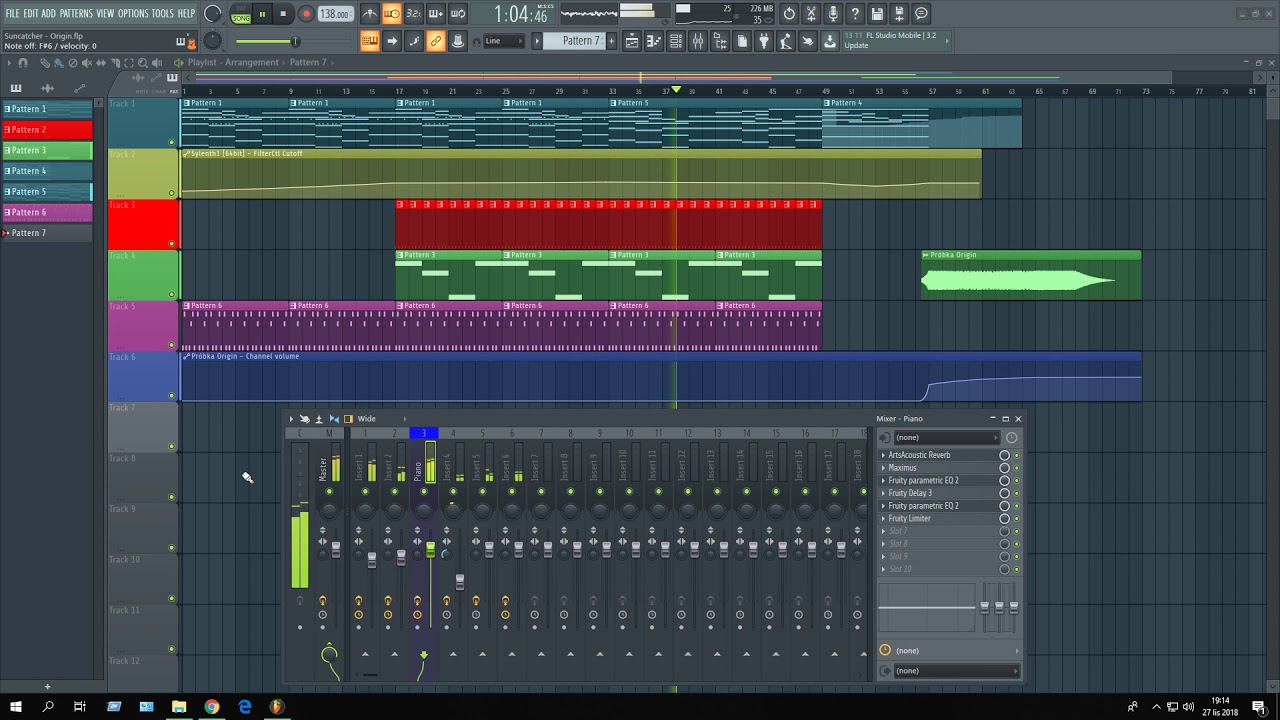
Task: Select the playlist magnet snap icon
Action: tap(23, 62)
